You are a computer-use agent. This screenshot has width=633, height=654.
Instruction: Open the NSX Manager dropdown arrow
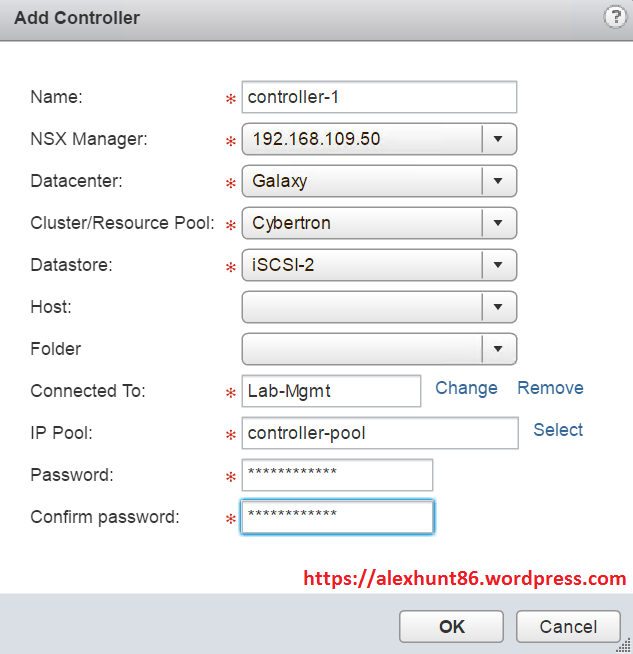click(x=498, y=139)
